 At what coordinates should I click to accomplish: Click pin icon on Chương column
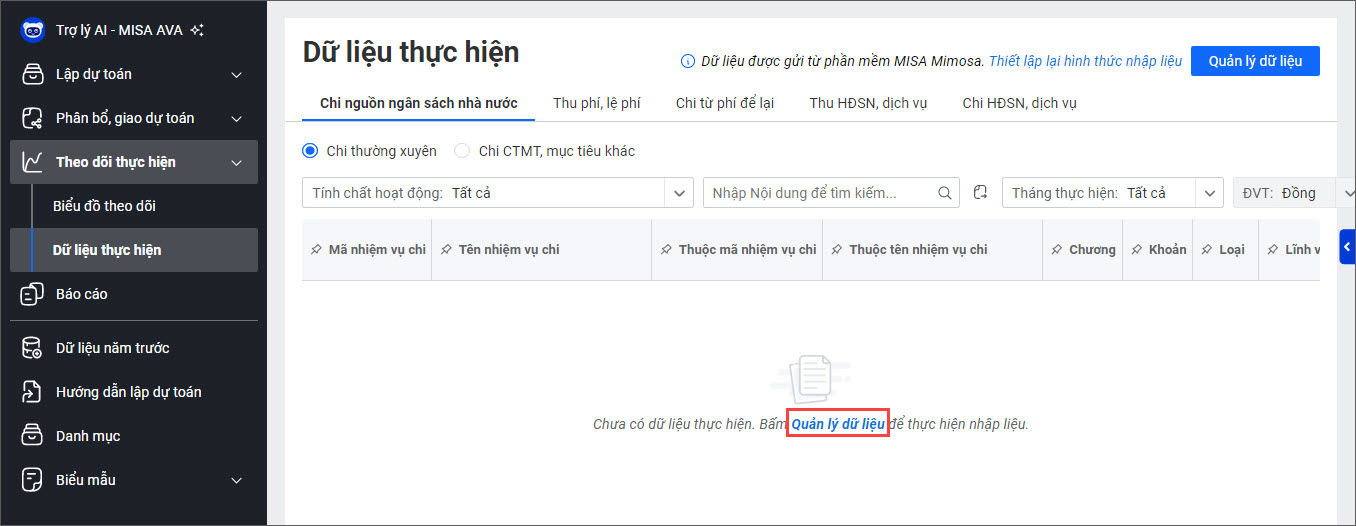coord(1057,250)
